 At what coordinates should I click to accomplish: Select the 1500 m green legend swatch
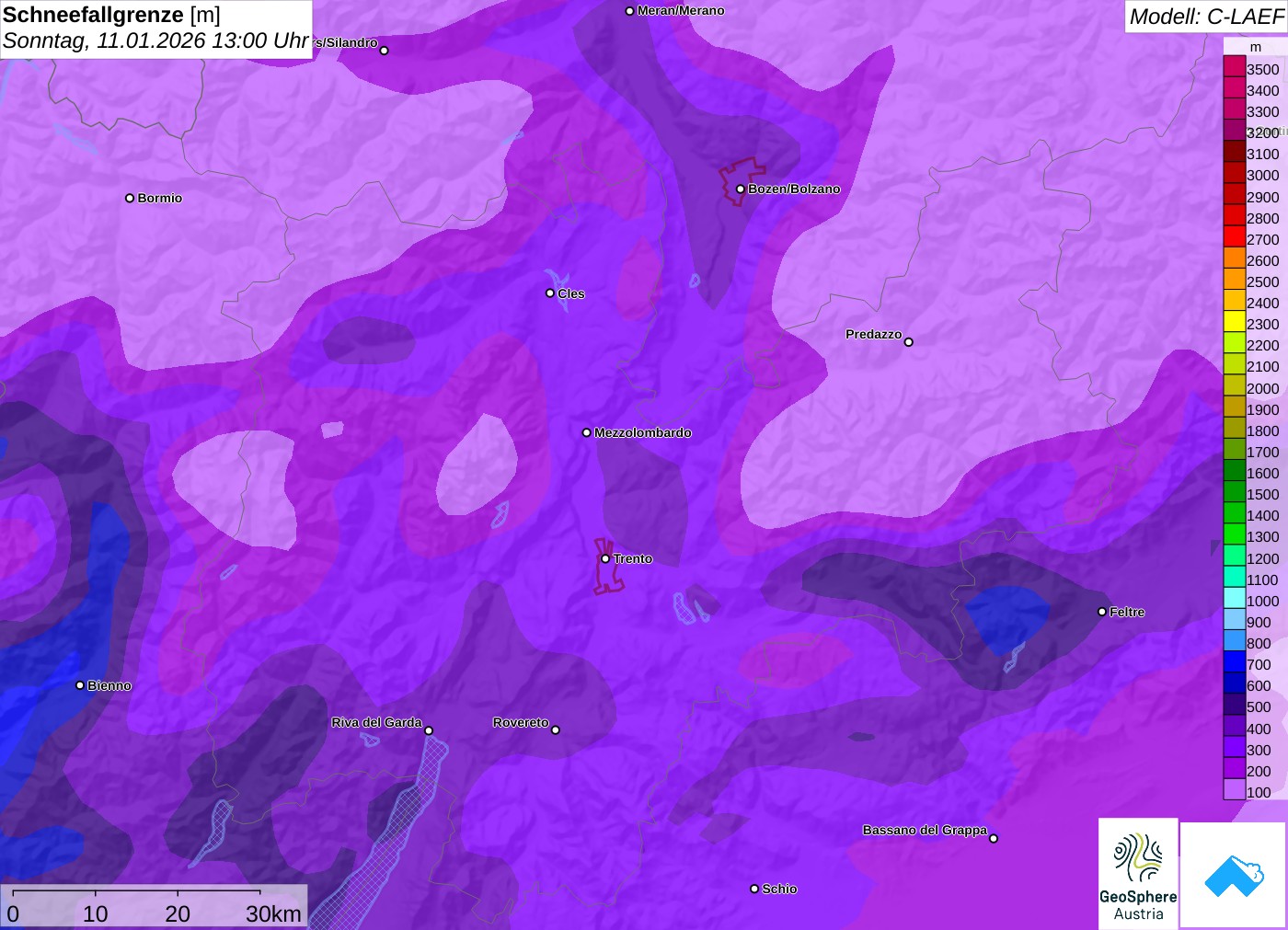(x=1234, y=491)
